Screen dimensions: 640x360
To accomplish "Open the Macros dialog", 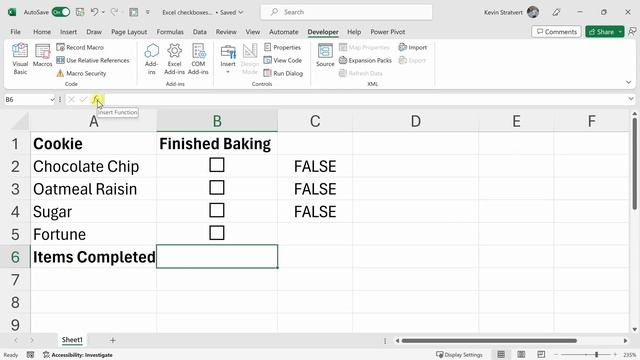I will click(x=42, y=56).
